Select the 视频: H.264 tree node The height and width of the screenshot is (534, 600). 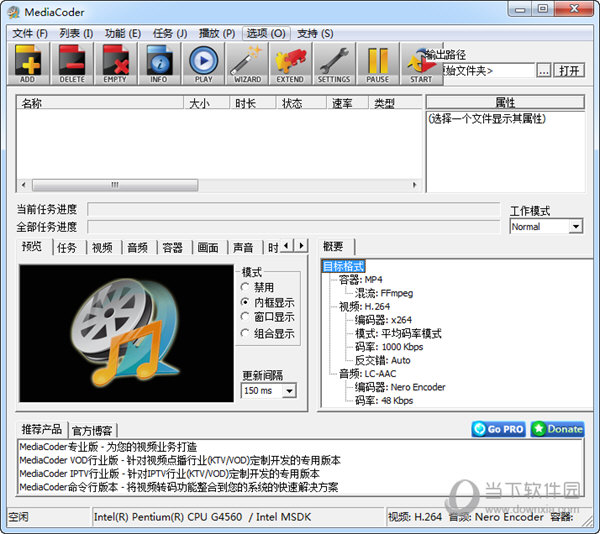click(365, 306)
